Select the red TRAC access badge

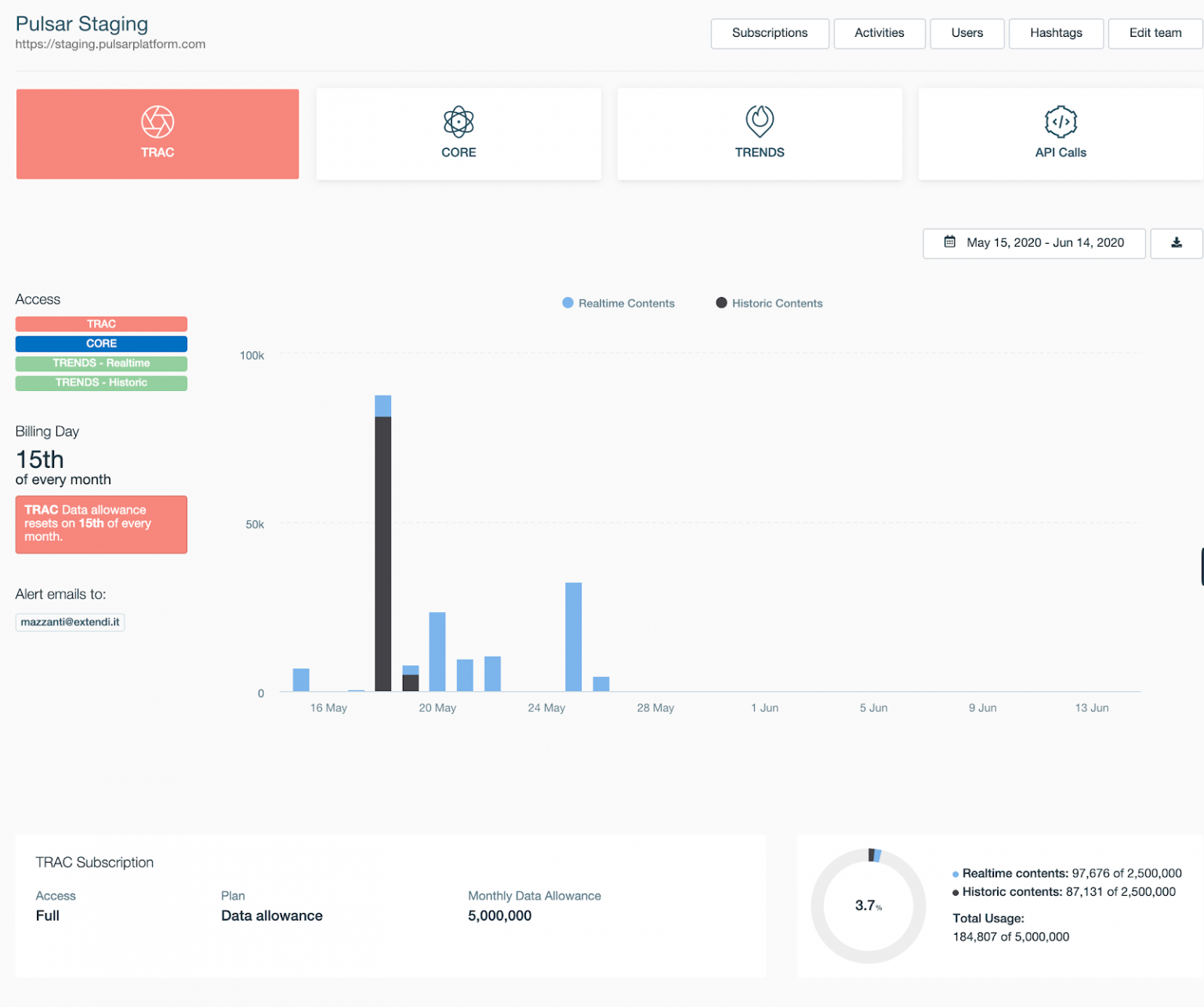click(x=101, y=324)
